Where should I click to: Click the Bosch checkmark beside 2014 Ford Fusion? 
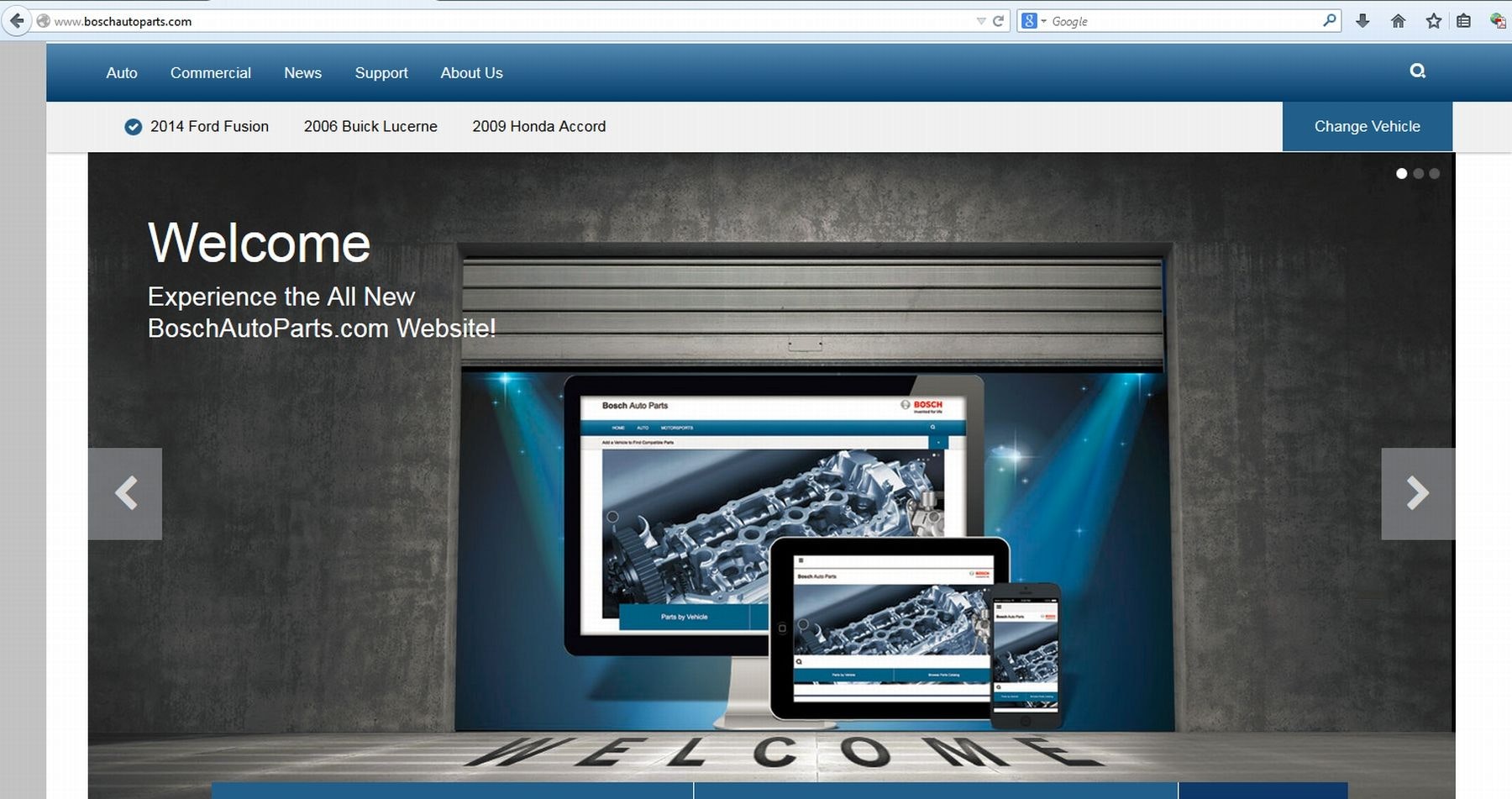click(134, 127)
